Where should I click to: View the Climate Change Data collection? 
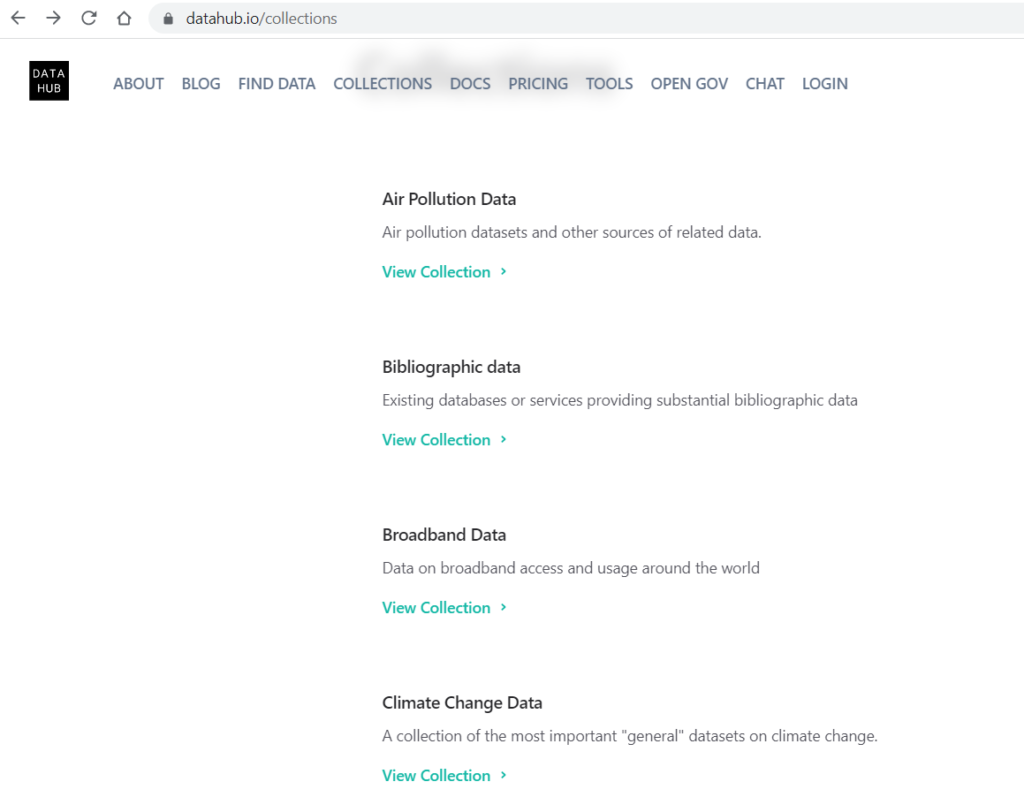(436, 775)
